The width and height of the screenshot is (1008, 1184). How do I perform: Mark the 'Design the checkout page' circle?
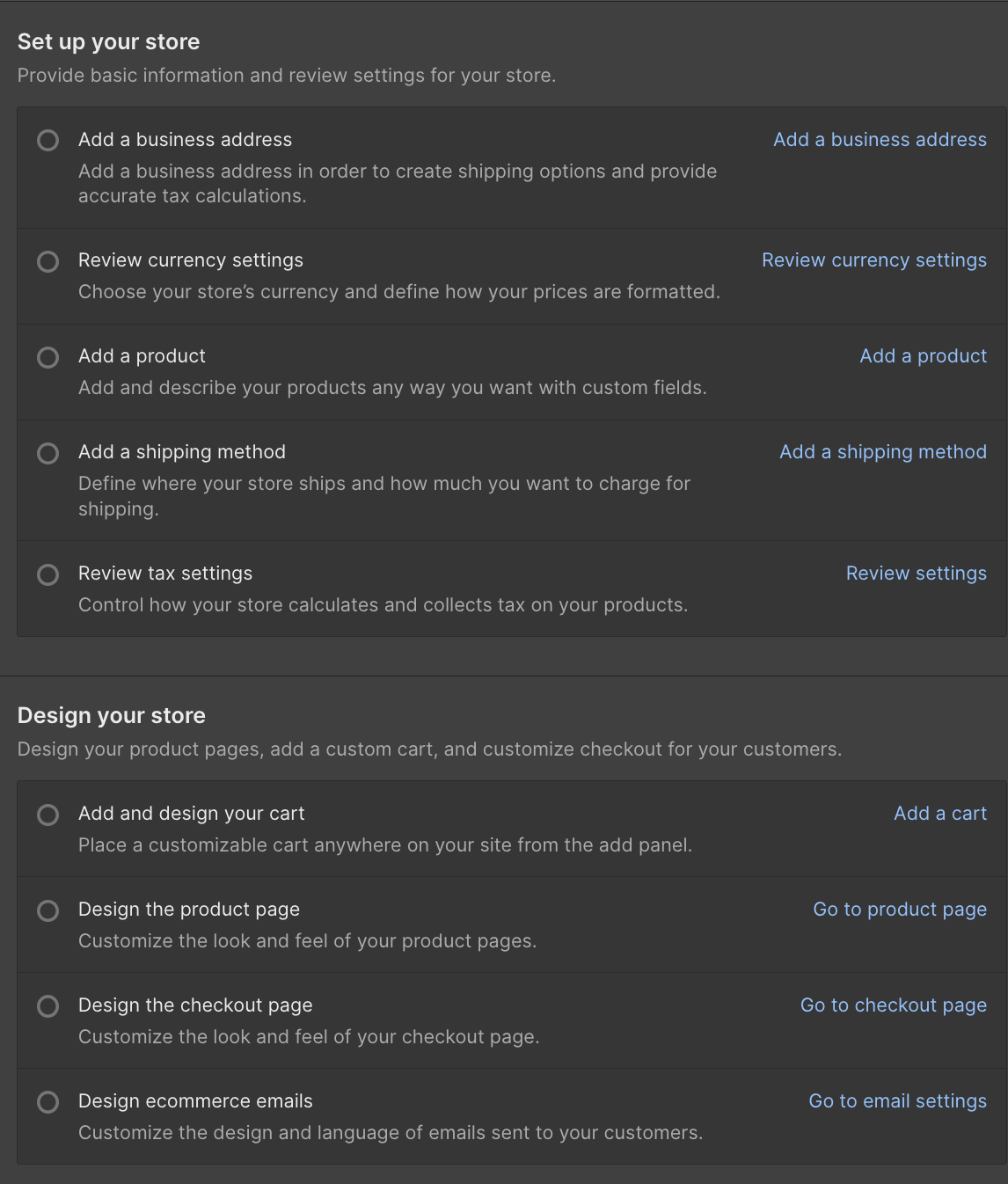[48, 1006]
